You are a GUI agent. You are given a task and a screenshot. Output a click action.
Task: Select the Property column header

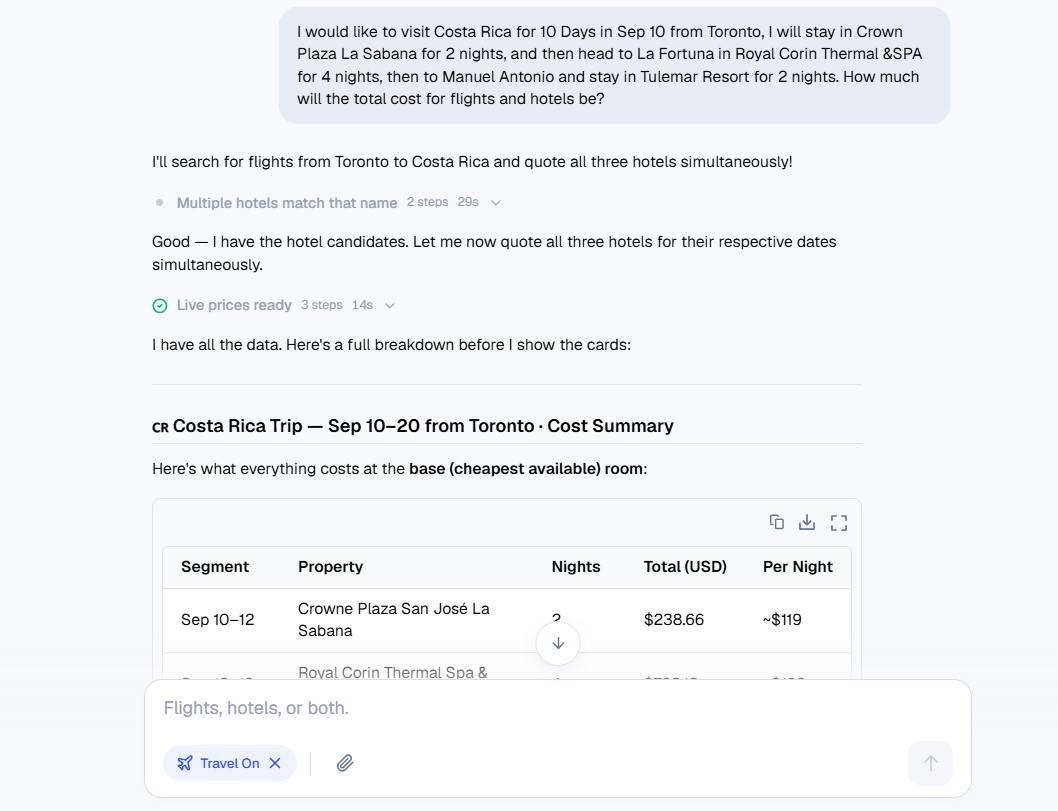tap(331, 567)
